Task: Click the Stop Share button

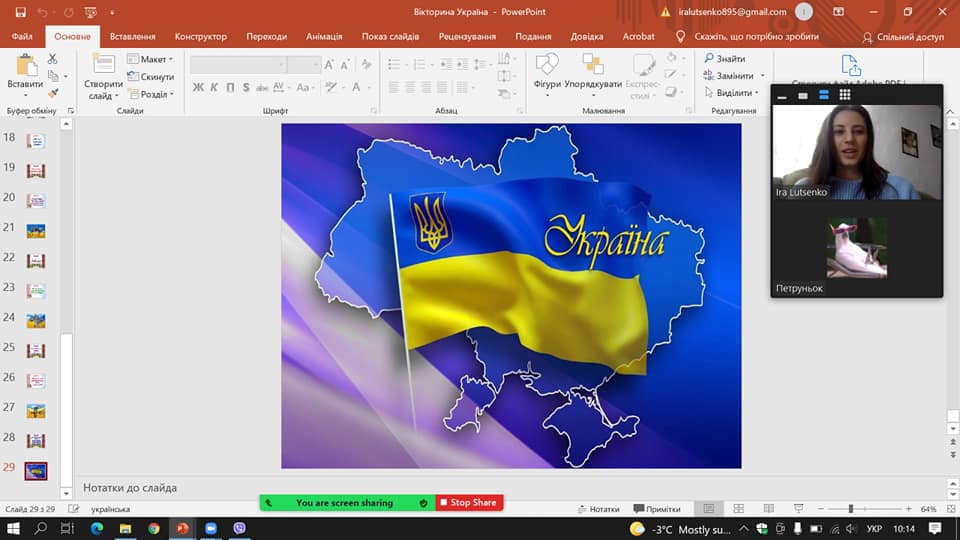Action: tap(469, 503)
